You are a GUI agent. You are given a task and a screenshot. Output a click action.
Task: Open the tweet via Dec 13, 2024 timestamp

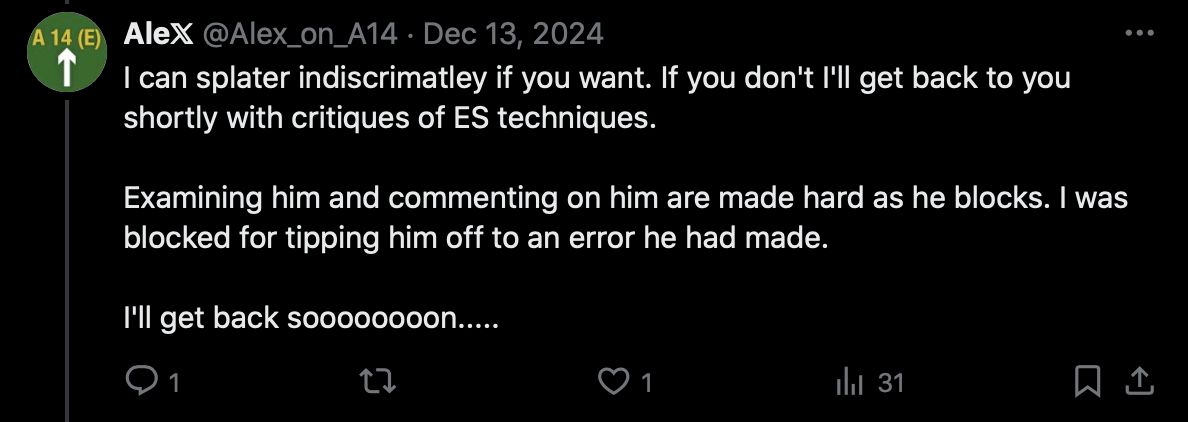tap(513, 34)
